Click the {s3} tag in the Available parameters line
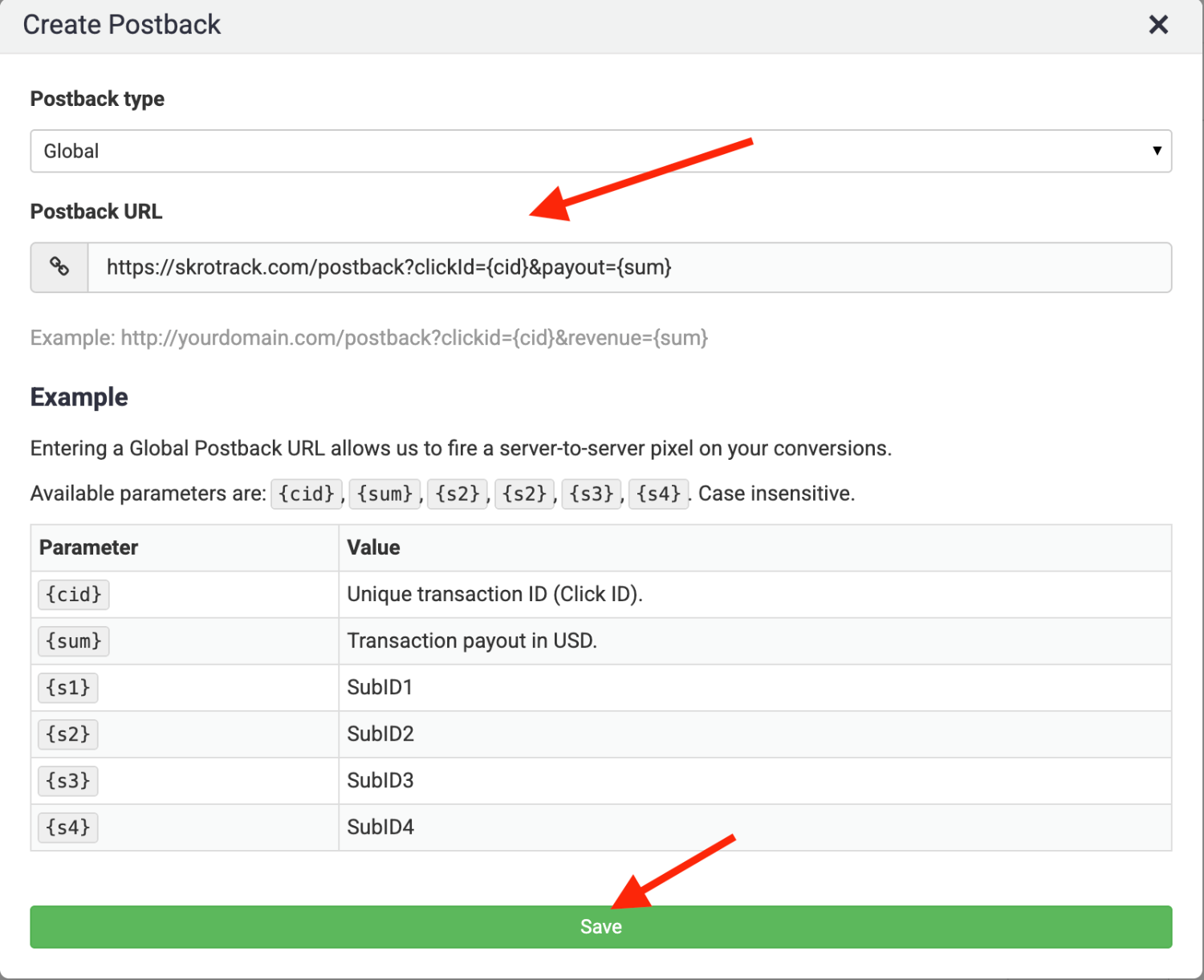The height and width of the screenshot is (980, 1204). pos(592,494)
